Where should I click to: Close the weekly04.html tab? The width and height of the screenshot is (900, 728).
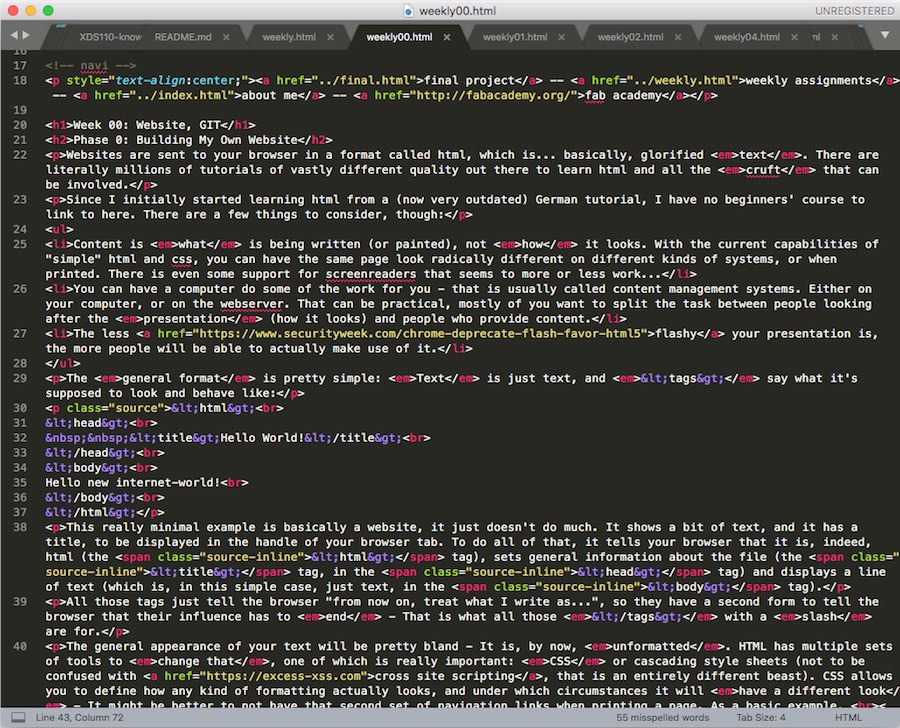[x=794, y=37]
